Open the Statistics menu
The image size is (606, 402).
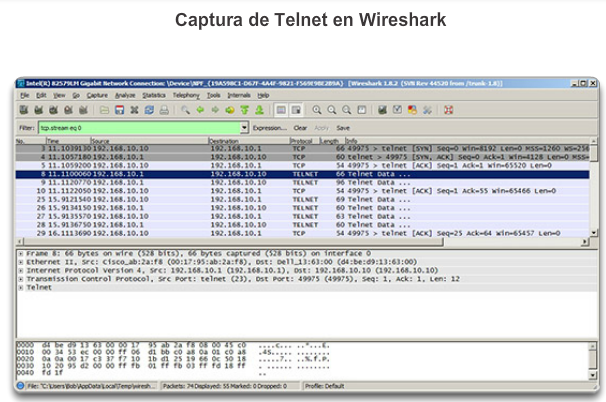tap(154, 95)
